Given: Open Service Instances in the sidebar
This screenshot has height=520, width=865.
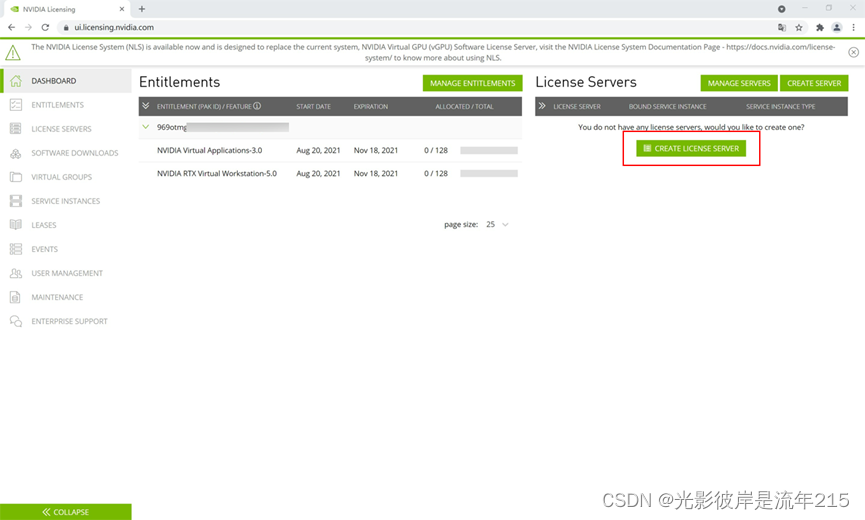Looking at the screenshot, I should tap(66, 201).
